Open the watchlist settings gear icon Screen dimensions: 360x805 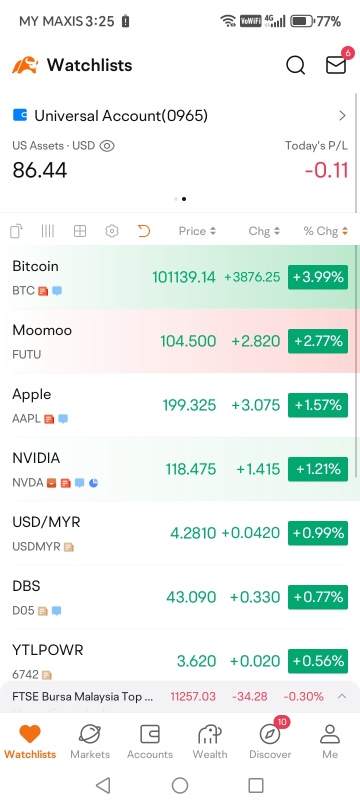pos(111,232)
